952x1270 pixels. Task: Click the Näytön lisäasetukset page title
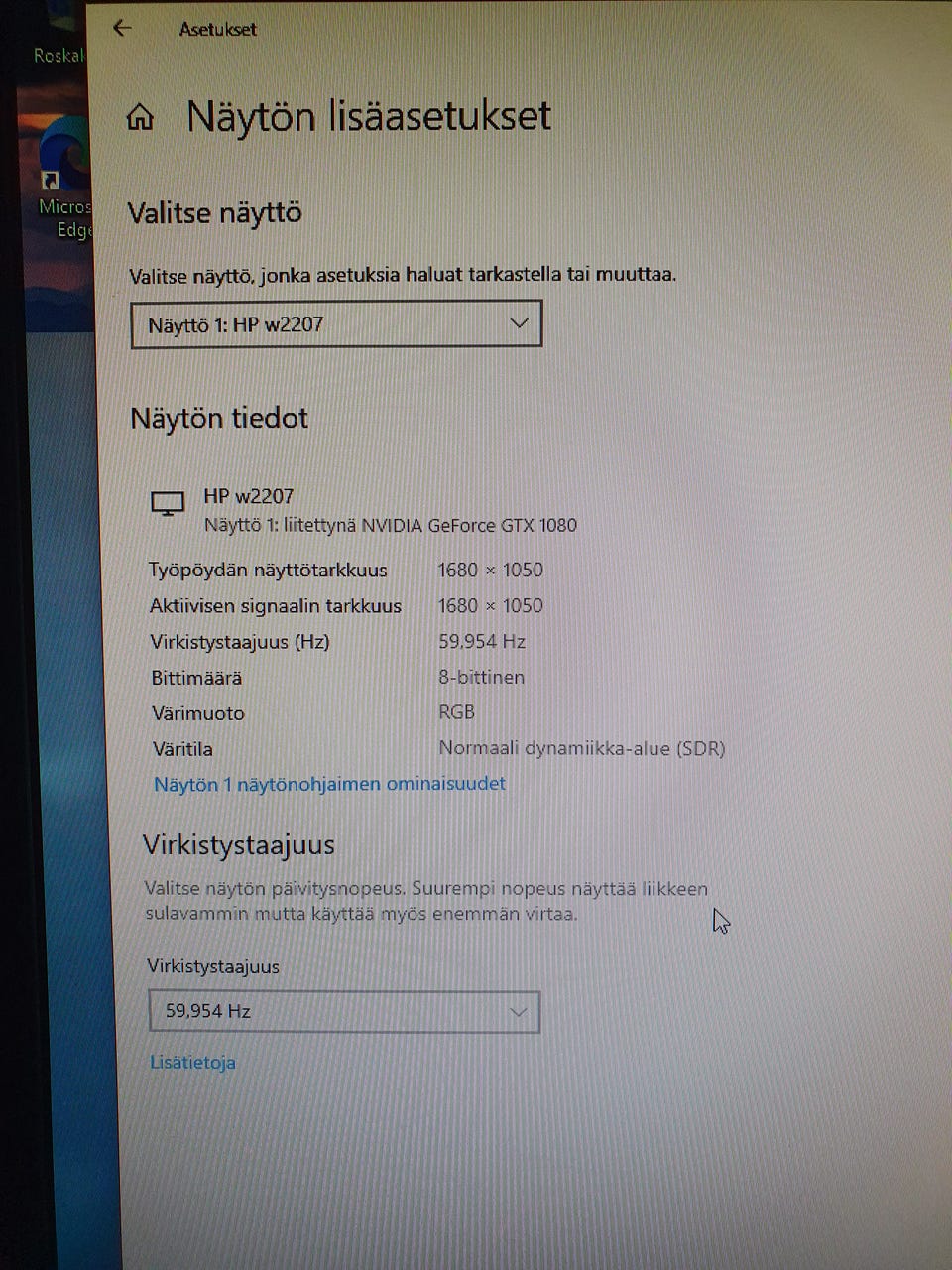368,116
